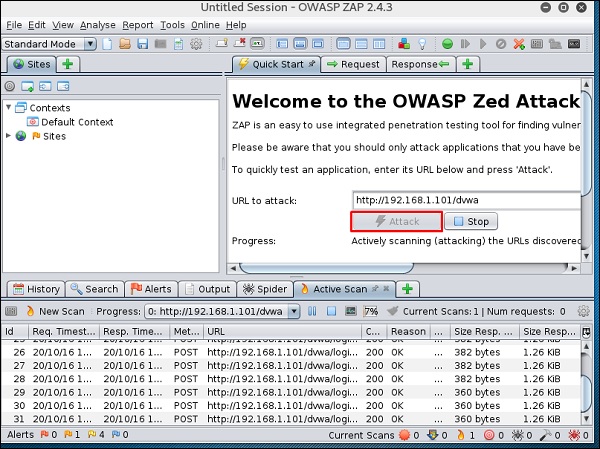Toggle the green break-on-all-requests circle
The height and width of the screenshot is (449, 600).
pos(447,44)
